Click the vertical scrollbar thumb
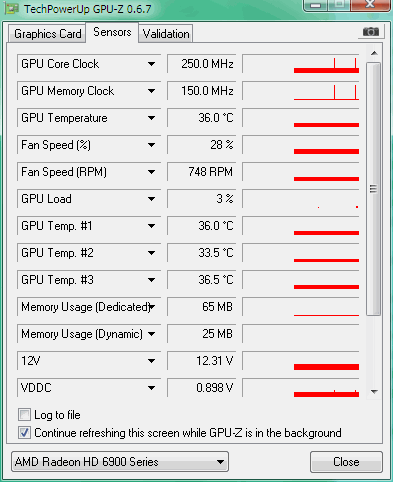 click(x=373, y=189)
